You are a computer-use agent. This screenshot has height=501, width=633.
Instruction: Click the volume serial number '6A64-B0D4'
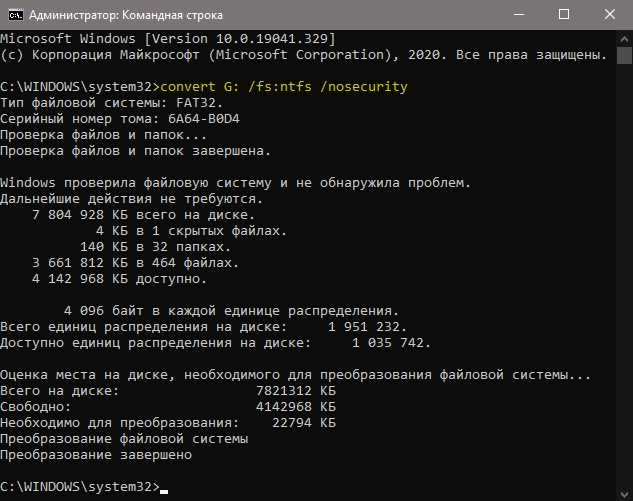click(x=204, y=119)
